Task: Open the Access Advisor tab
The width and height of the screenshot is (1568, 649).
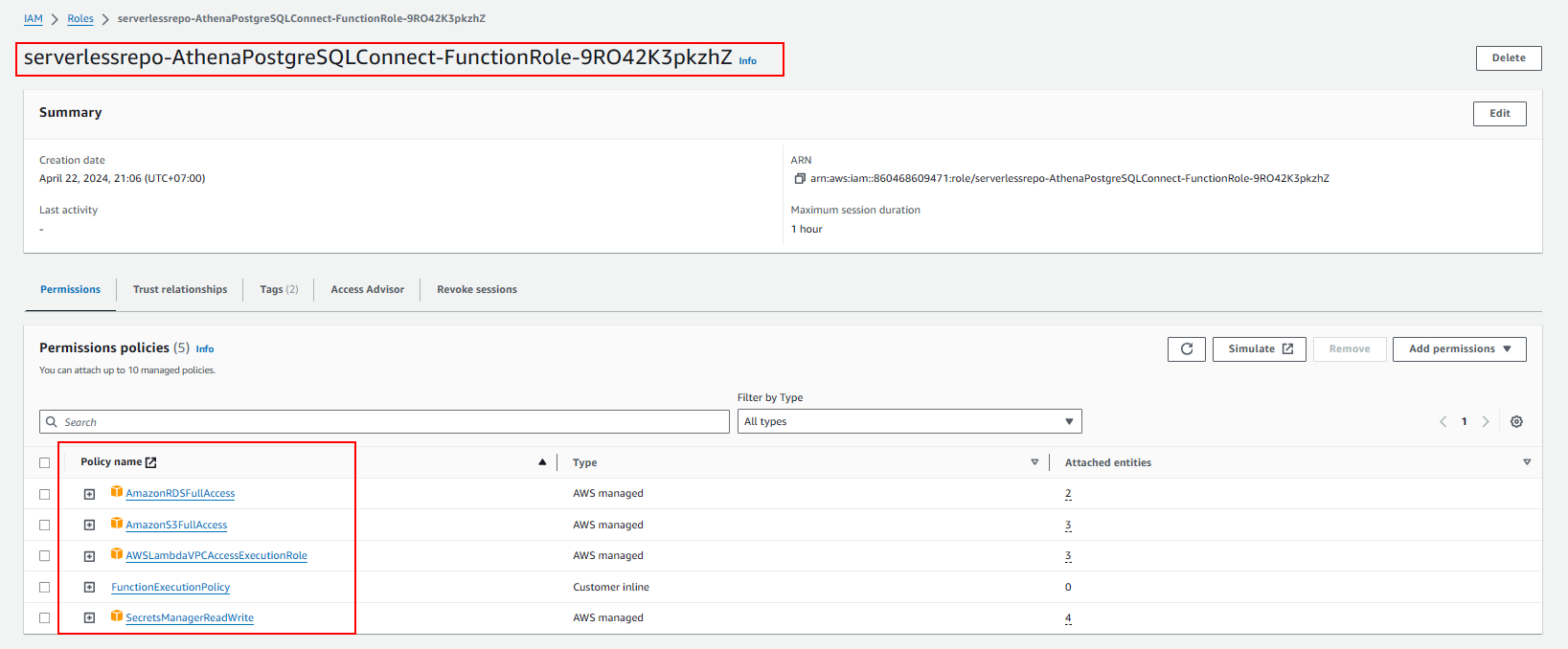Action: point(367,290)
